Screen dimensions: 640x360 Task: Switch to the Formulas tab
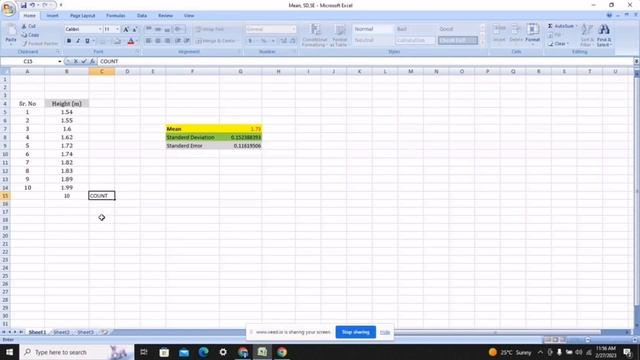click(116, 16)
